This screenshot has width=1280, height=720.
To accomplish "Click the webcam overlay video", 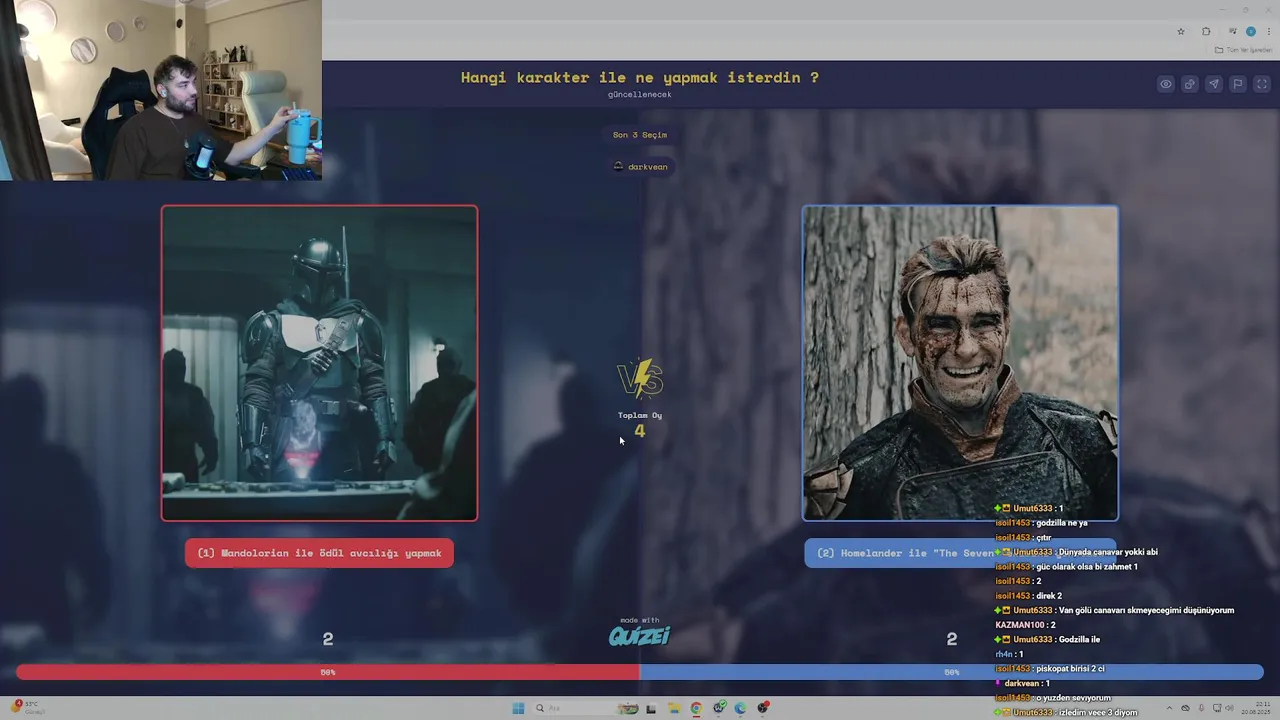I will coord(161,90).
